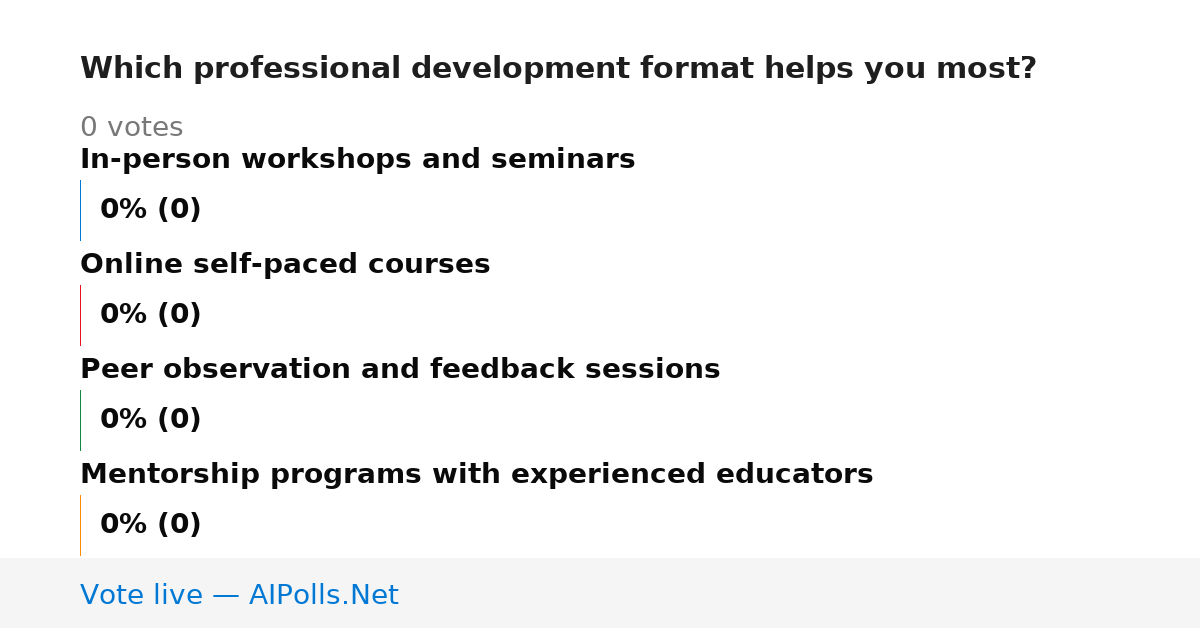1200x628 pixels.
Task: Click the poll question heading
Action: (x=558, y=69)
